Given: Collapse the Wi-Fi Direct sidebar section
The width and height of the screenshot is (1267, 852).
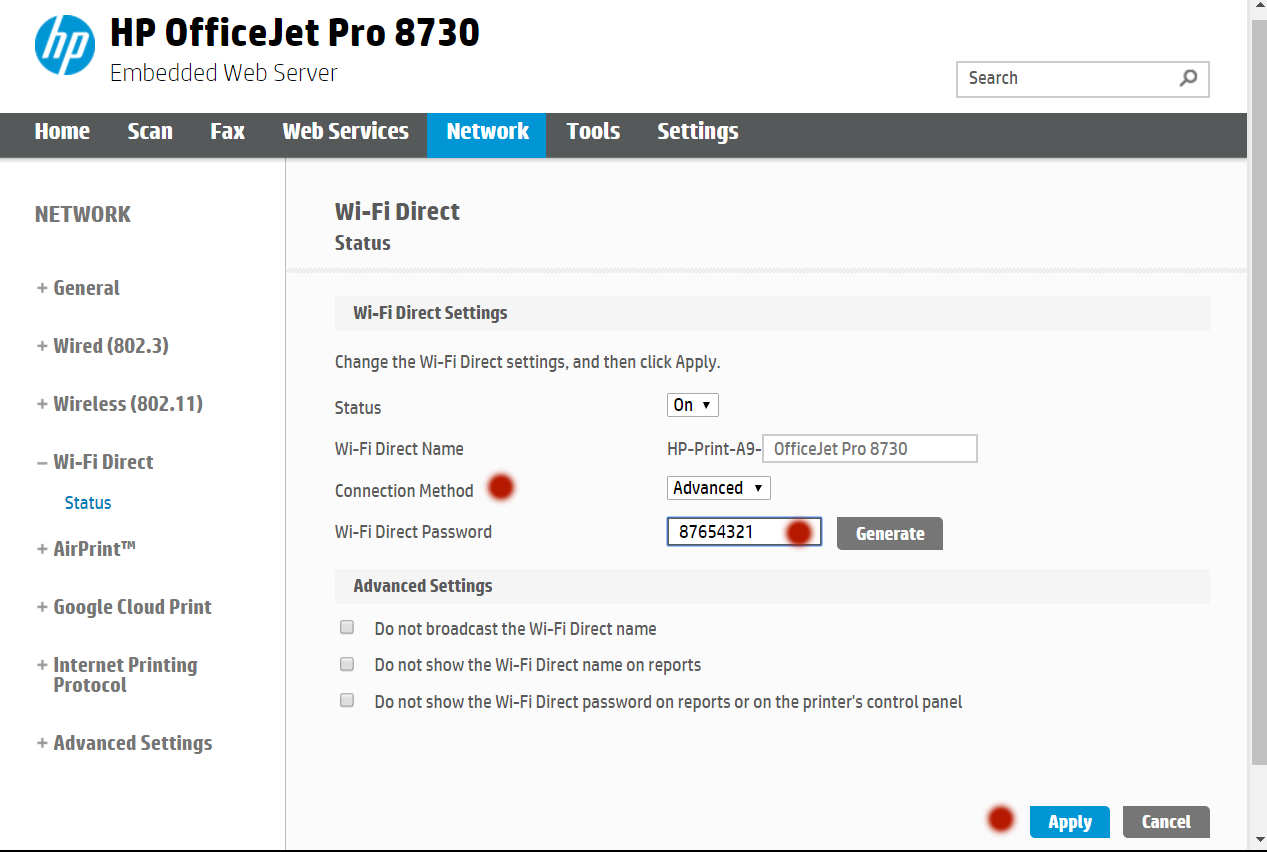Looking at the screenshot, I should click(95, 462).
